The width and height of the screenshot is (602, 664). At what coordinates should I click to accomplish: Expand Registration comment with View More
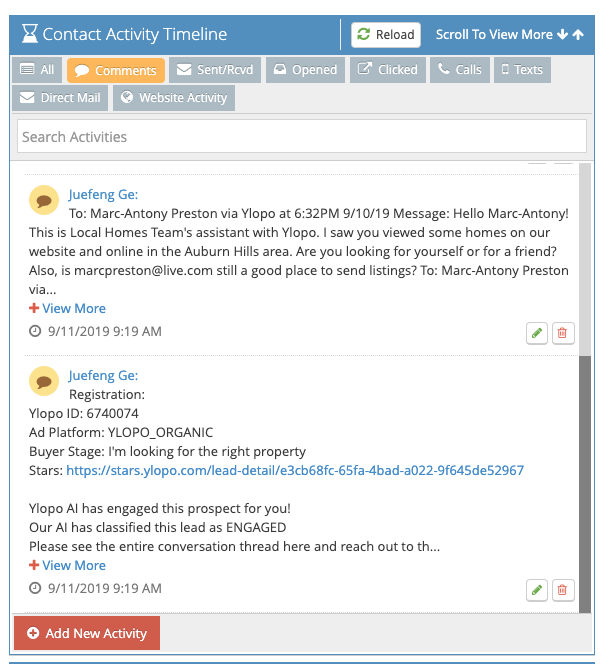click(68, 566)
